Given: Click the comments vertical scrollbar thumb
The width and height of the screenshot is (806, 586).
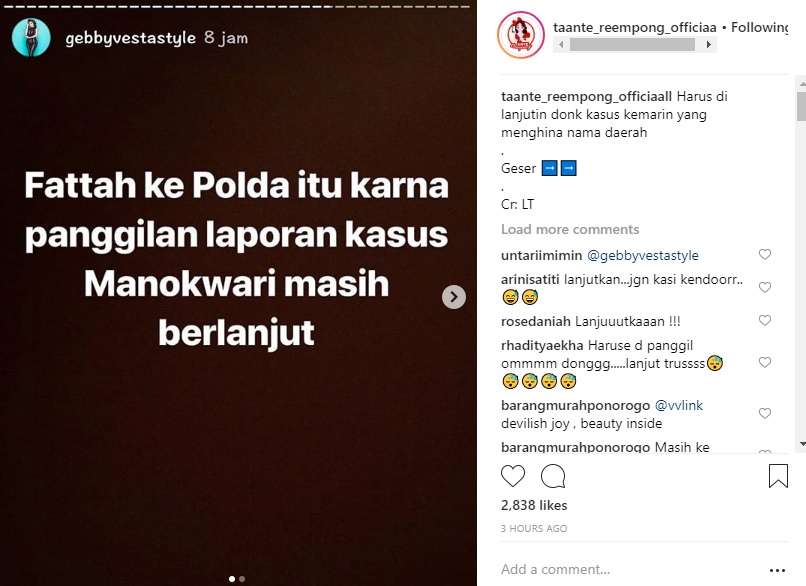Looking at the screenshot, I should [x=801, y=107].
